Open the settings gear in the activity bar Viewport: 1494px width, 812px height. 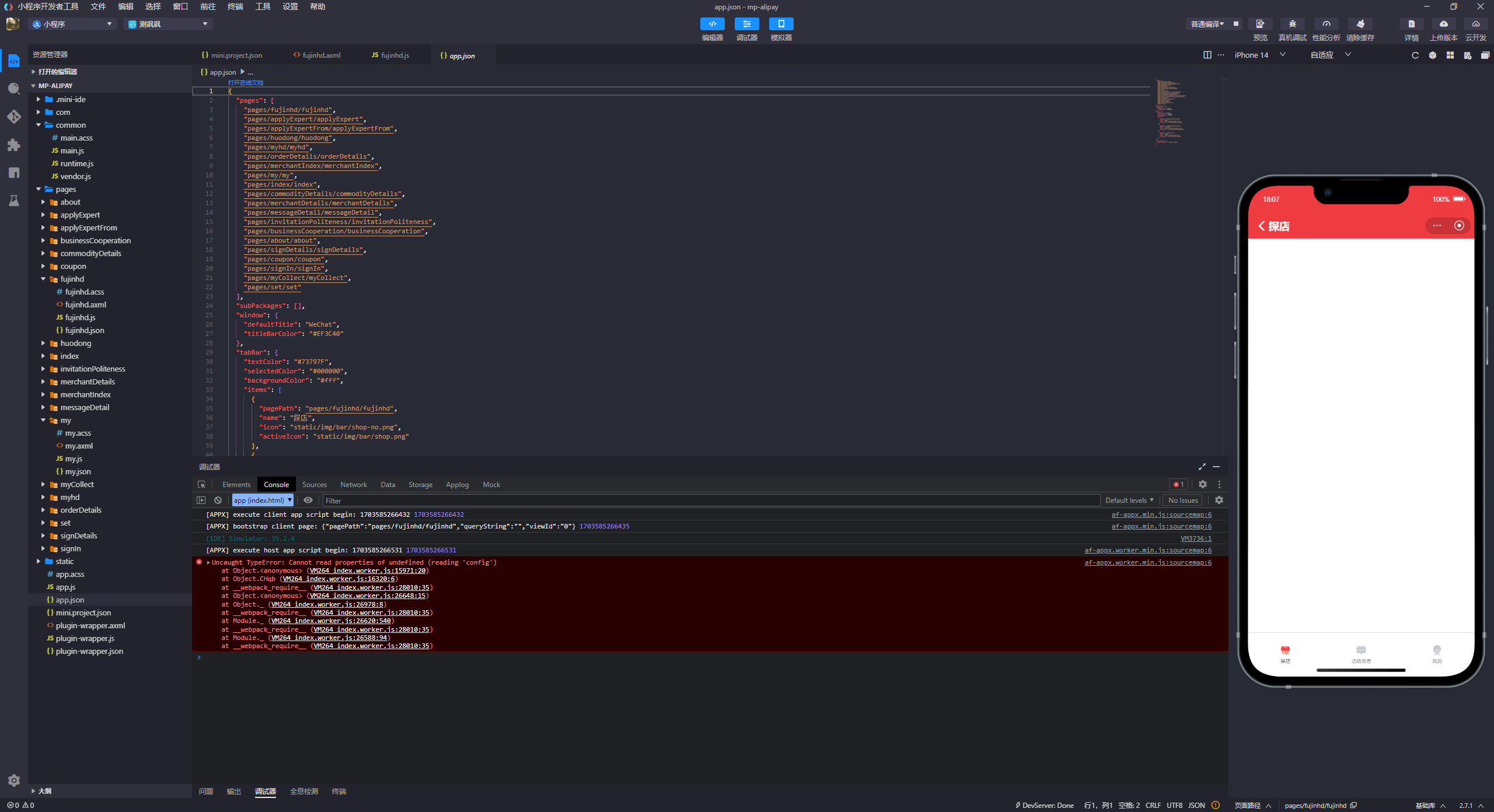tap(14, 780)
